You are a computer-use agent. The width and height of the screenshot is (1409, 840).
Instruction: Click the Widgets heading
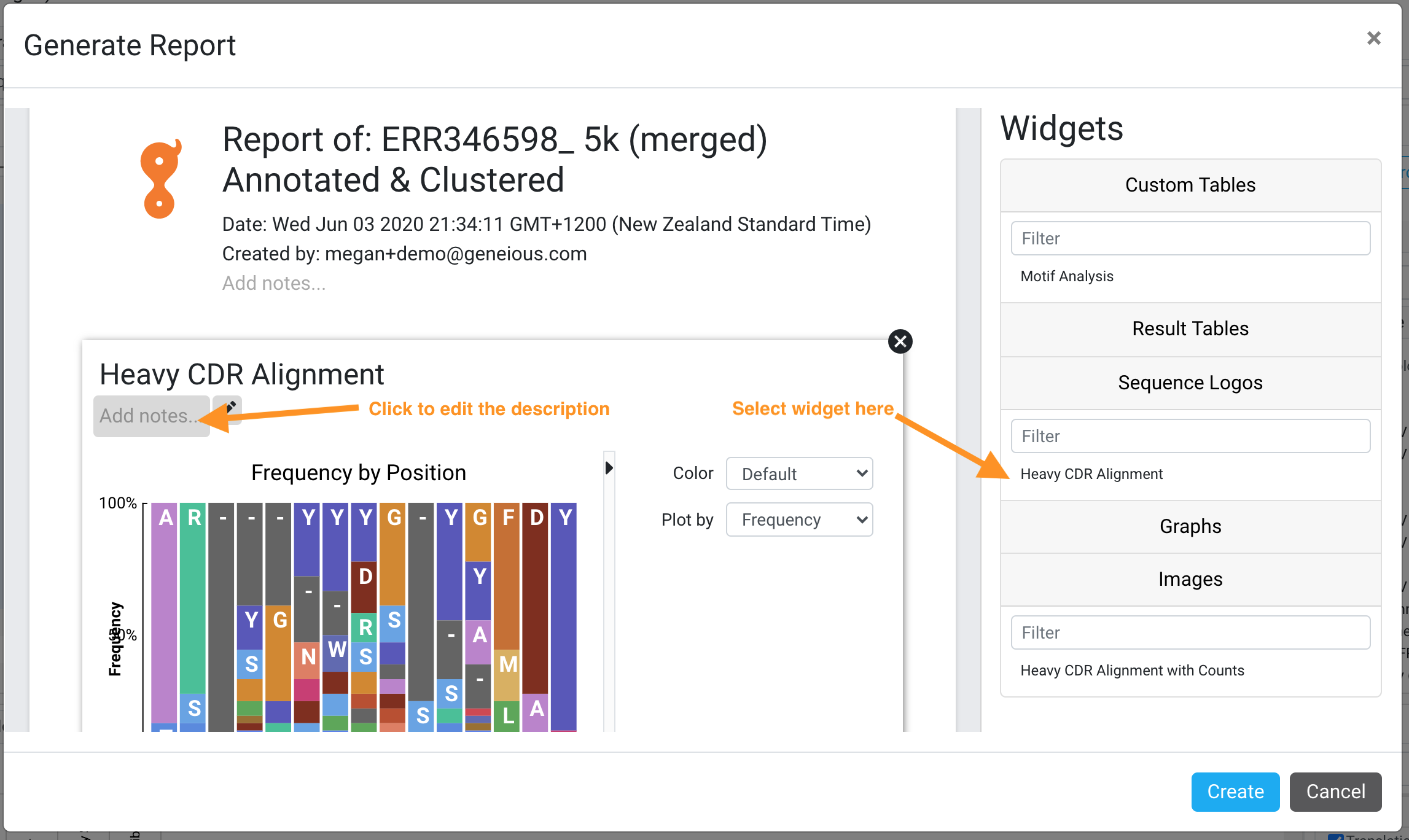(x=1061, y=129)
